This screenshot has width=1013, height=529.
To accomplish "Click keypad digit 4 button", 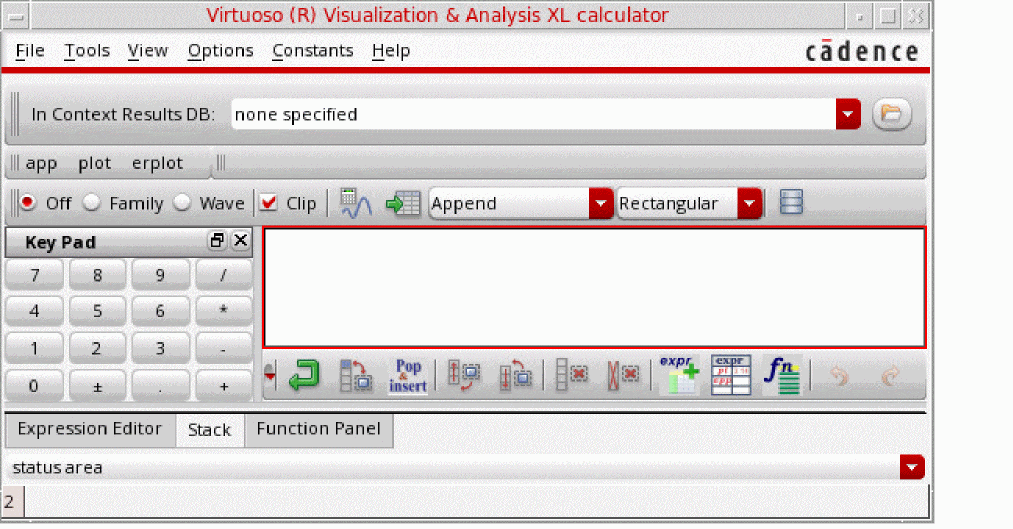I will (34, 311).
